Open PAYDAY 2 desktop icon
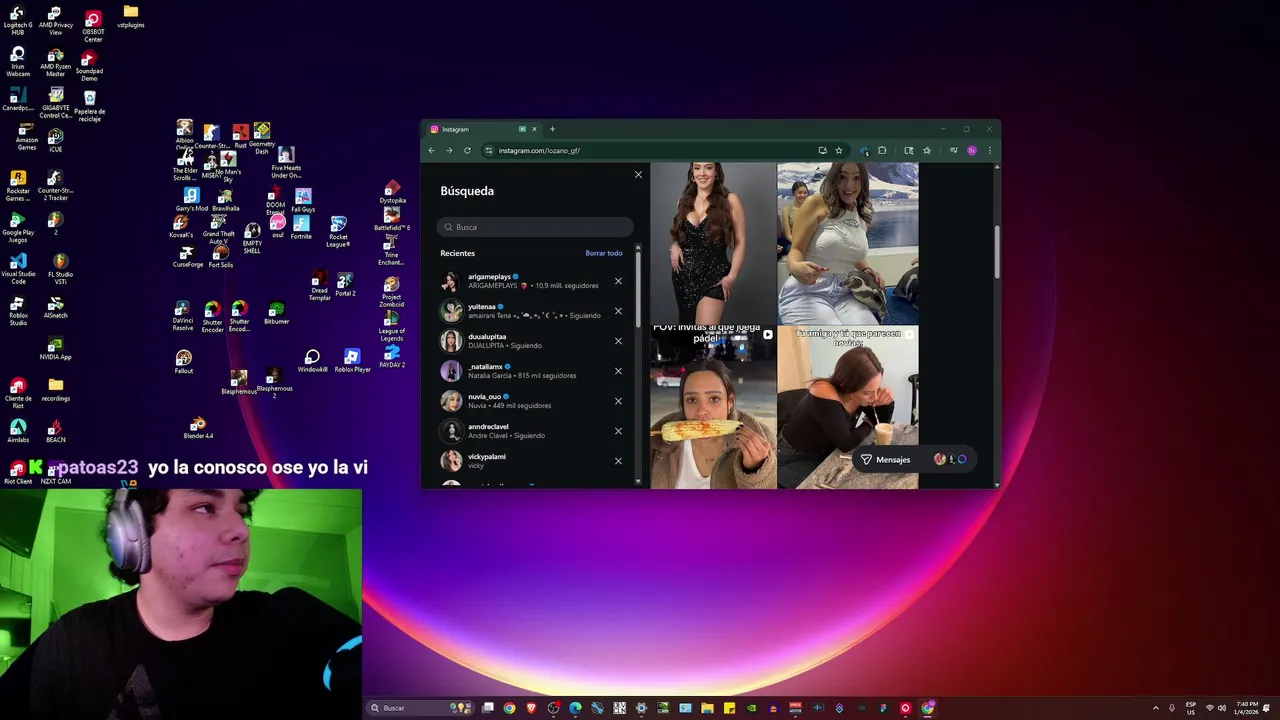Screen dimensions: 1280x720 click(x=392, y=357)
